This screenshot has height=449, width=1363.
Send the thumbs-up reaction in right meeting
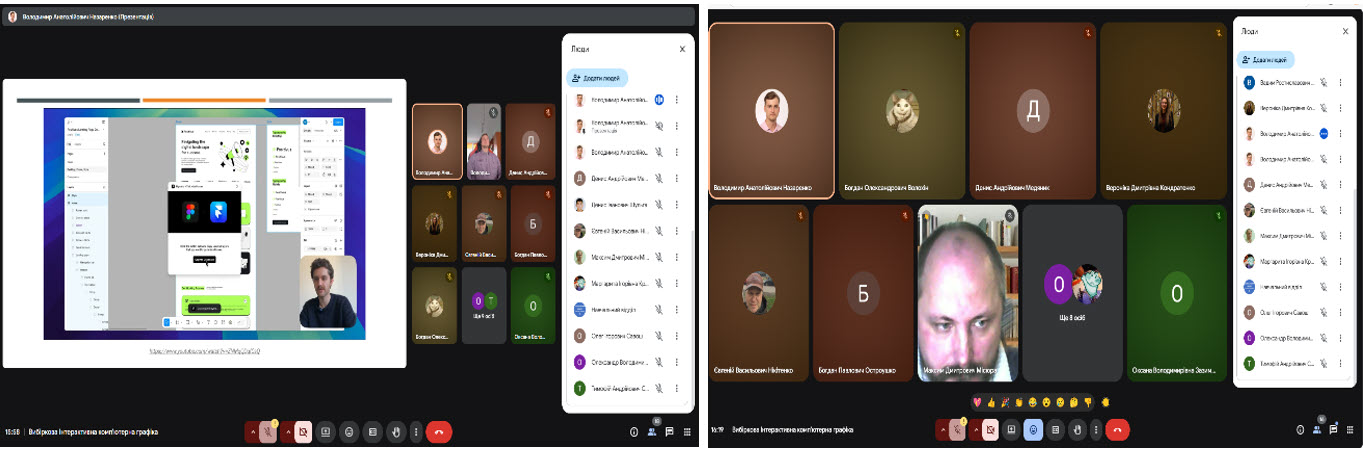pos(989,402)
